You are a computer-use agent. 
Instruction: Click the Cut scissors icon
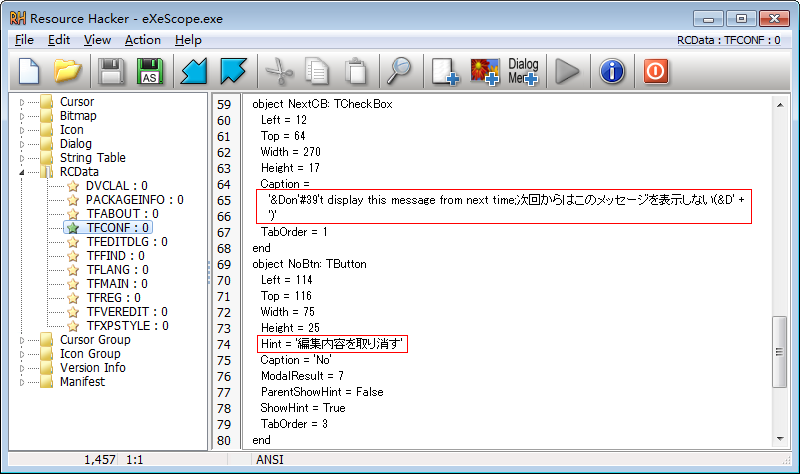point(279,71)
